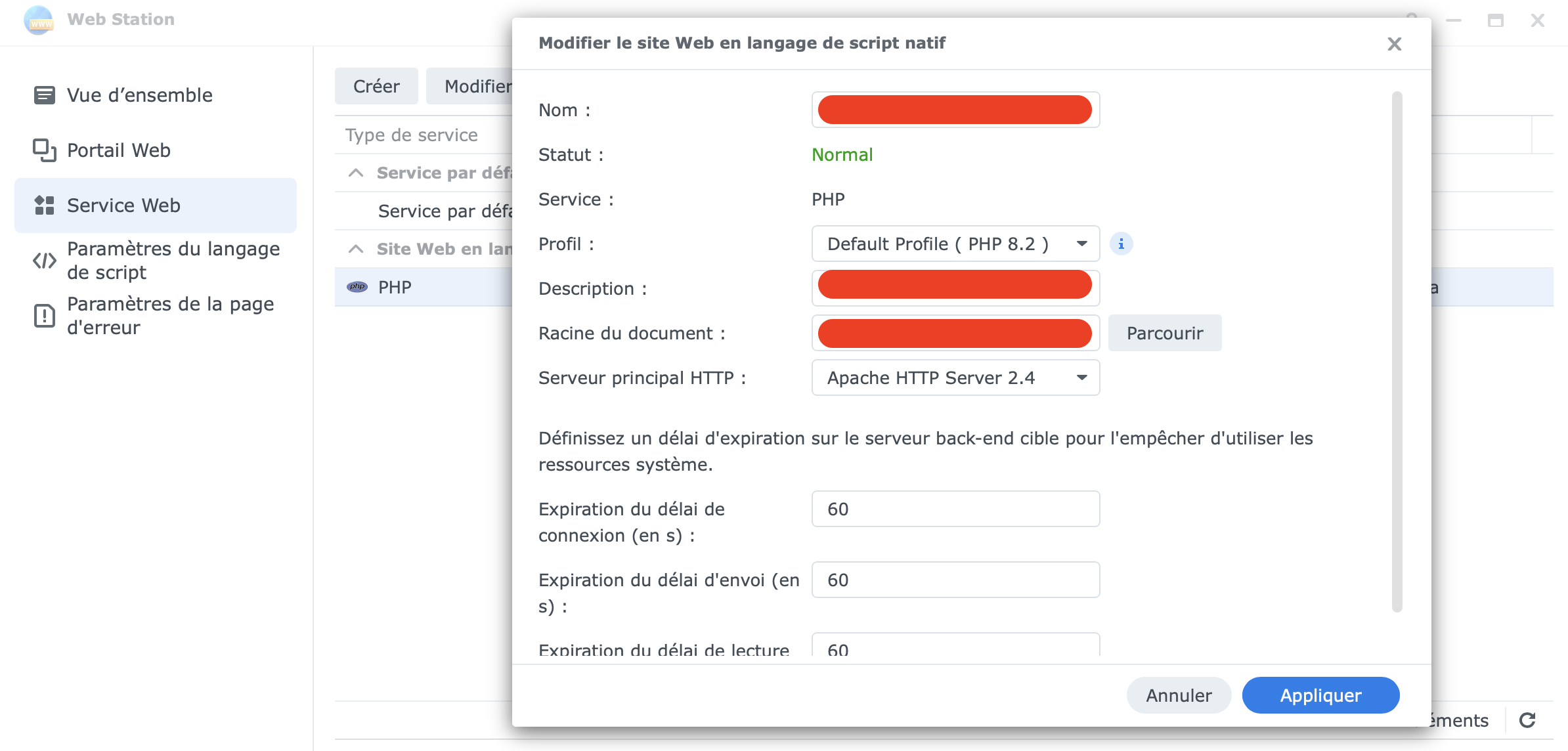Image resolution: width=1568 pixels, height=751 pixels.
Task: Click the Annuler button
Action: [x=1179, y=695]
